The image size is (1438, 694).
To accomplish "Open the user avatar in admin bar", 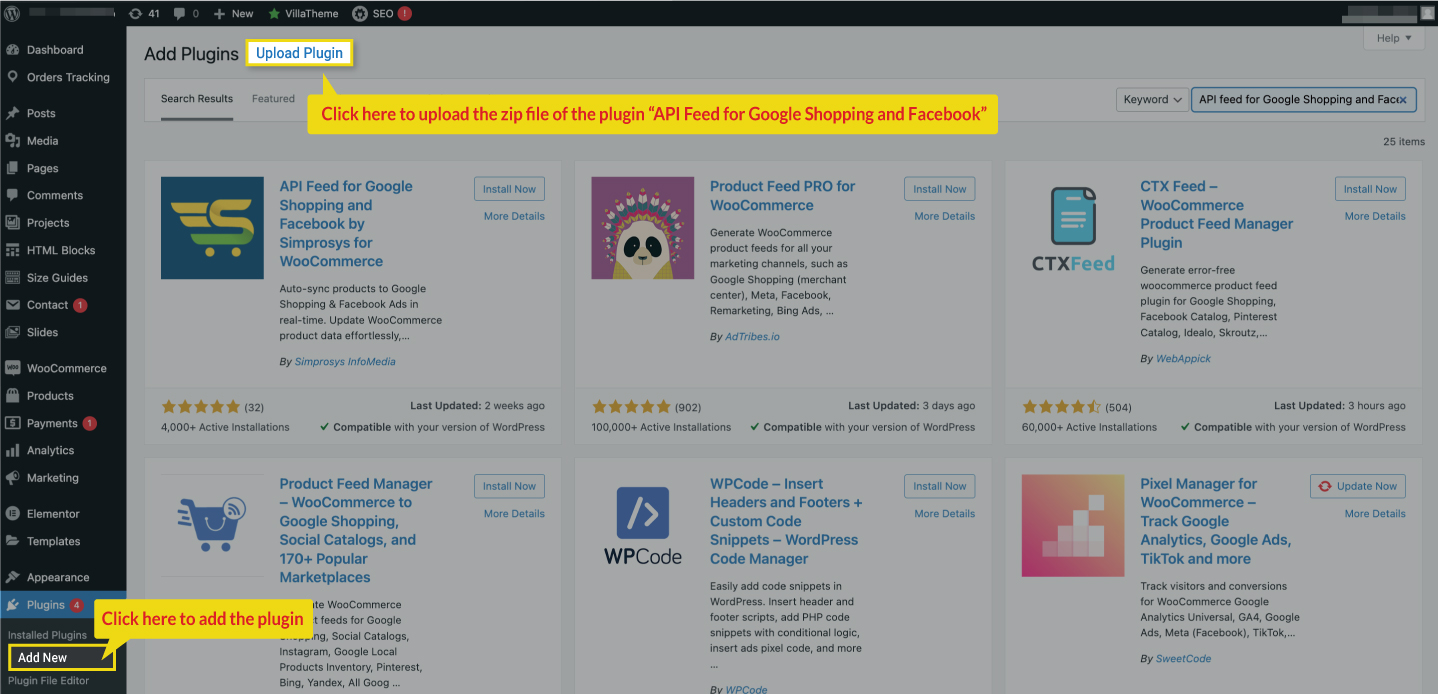I will tap(1427, 13).
